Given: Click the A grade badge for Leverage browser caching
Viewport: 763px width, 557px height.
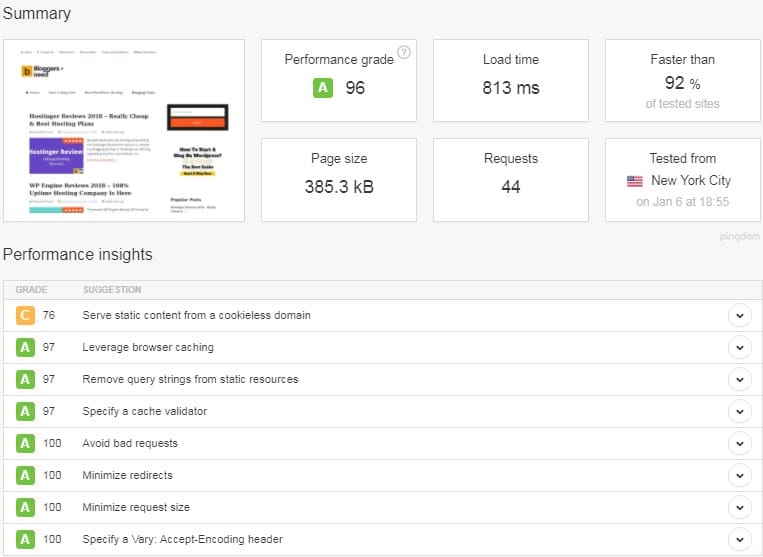Looking at the screenshot, I should (25, 347).
